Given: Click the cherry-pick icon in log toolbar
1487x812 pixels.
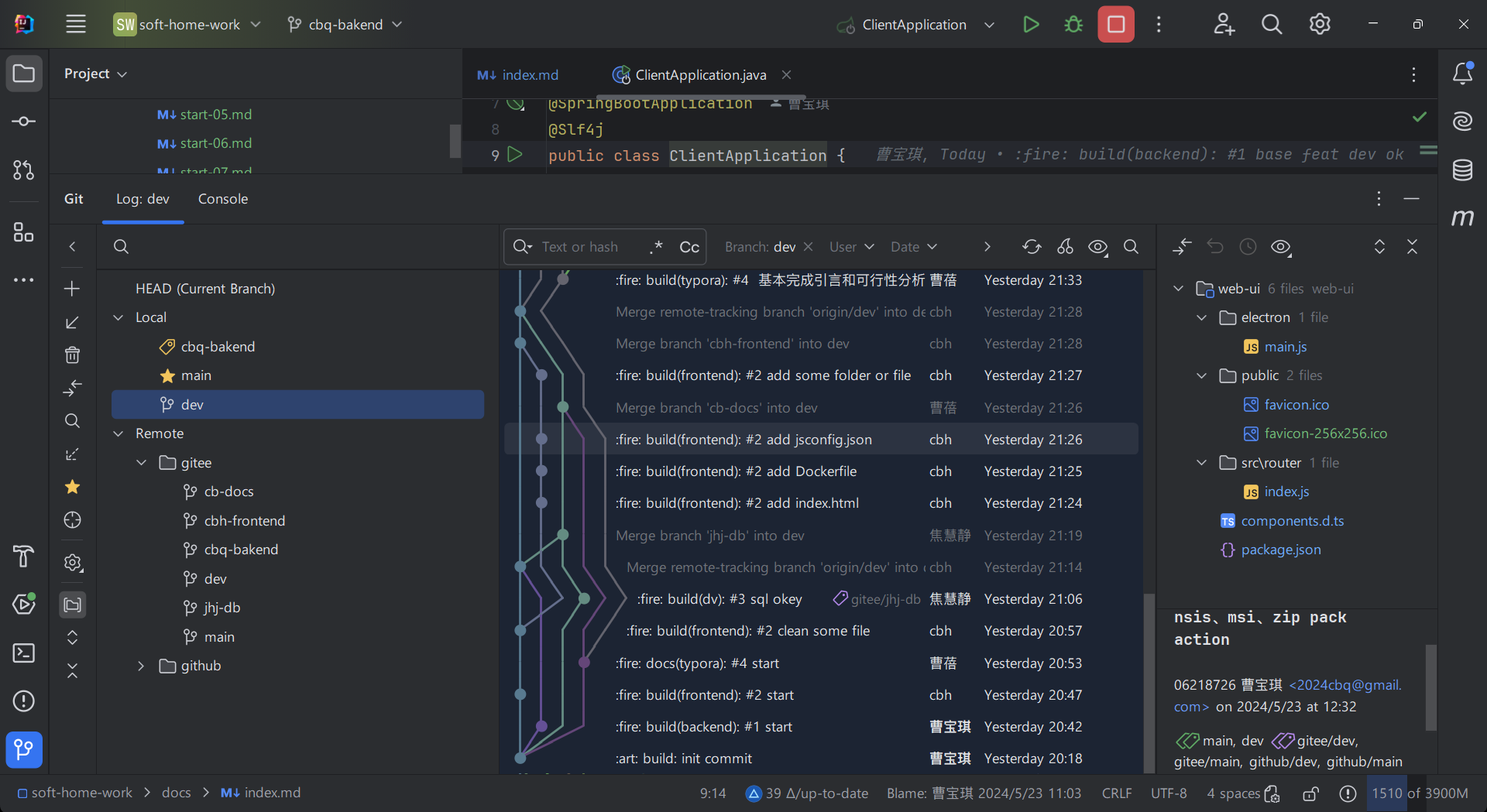Looking at the screenshot, I should point(1065,247).
